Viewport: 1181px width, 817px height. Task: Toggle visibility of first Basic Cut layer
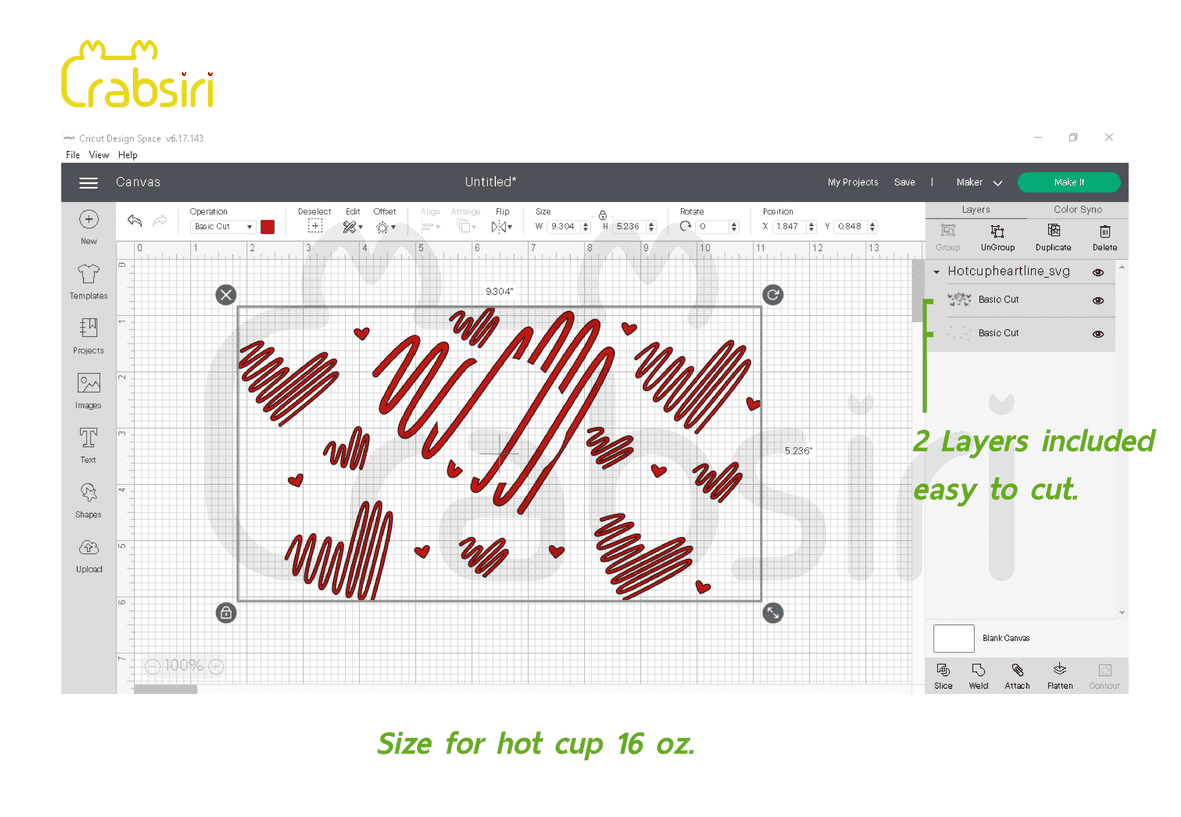pyautogui.click(x=1098, y=300)
